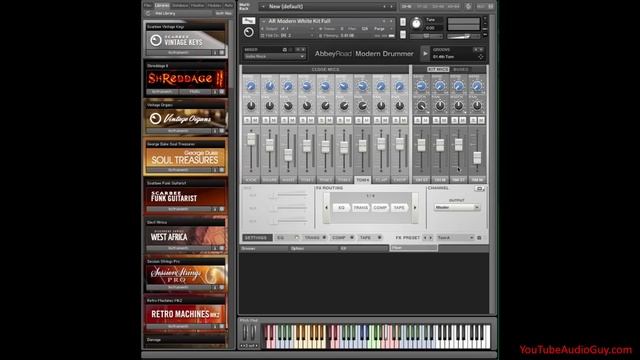Open Instruments of Soul Treasures library

click(x=178, y=170)
